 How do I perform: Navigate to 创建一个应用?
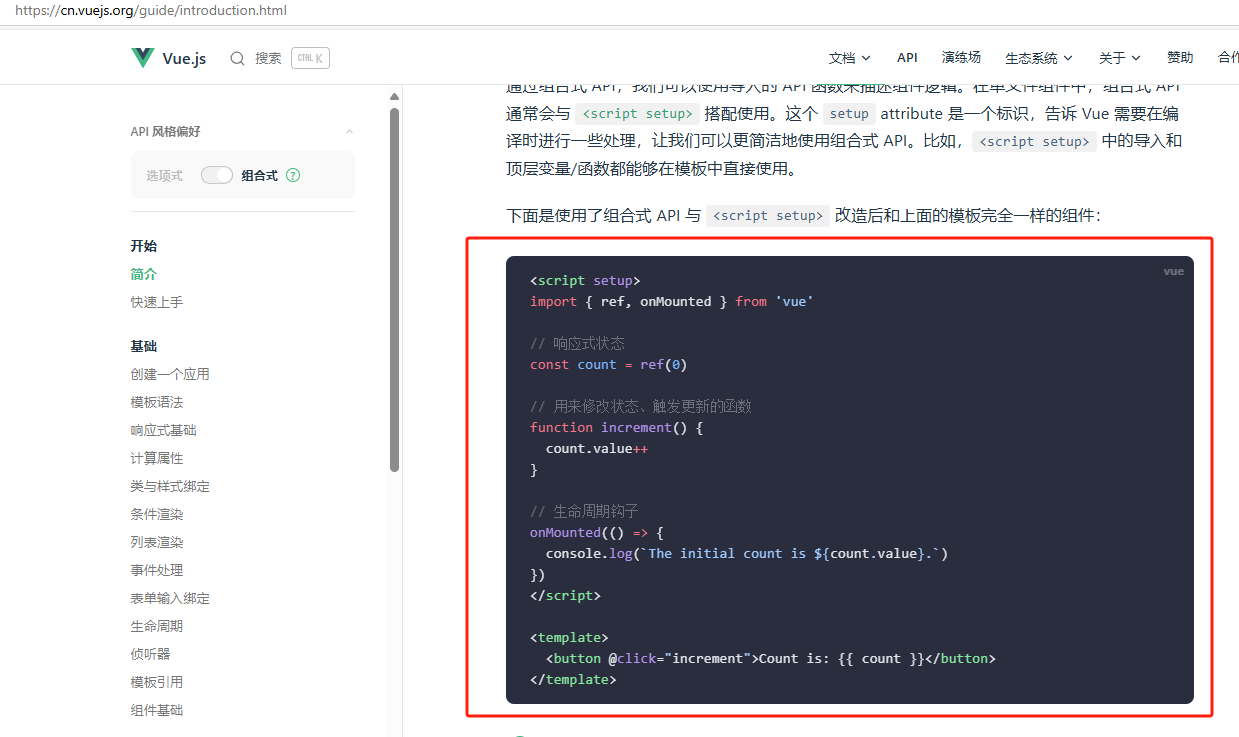pos(170,373)
